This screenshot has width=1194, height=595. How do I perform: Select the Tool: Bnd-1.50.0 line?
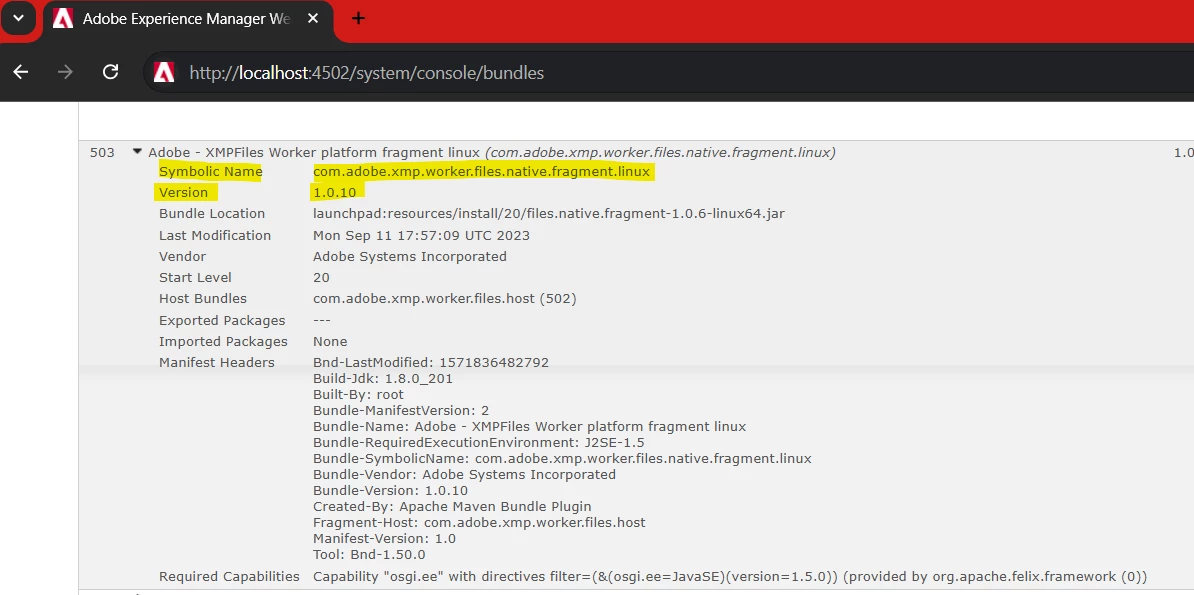(x=369, y=555)
